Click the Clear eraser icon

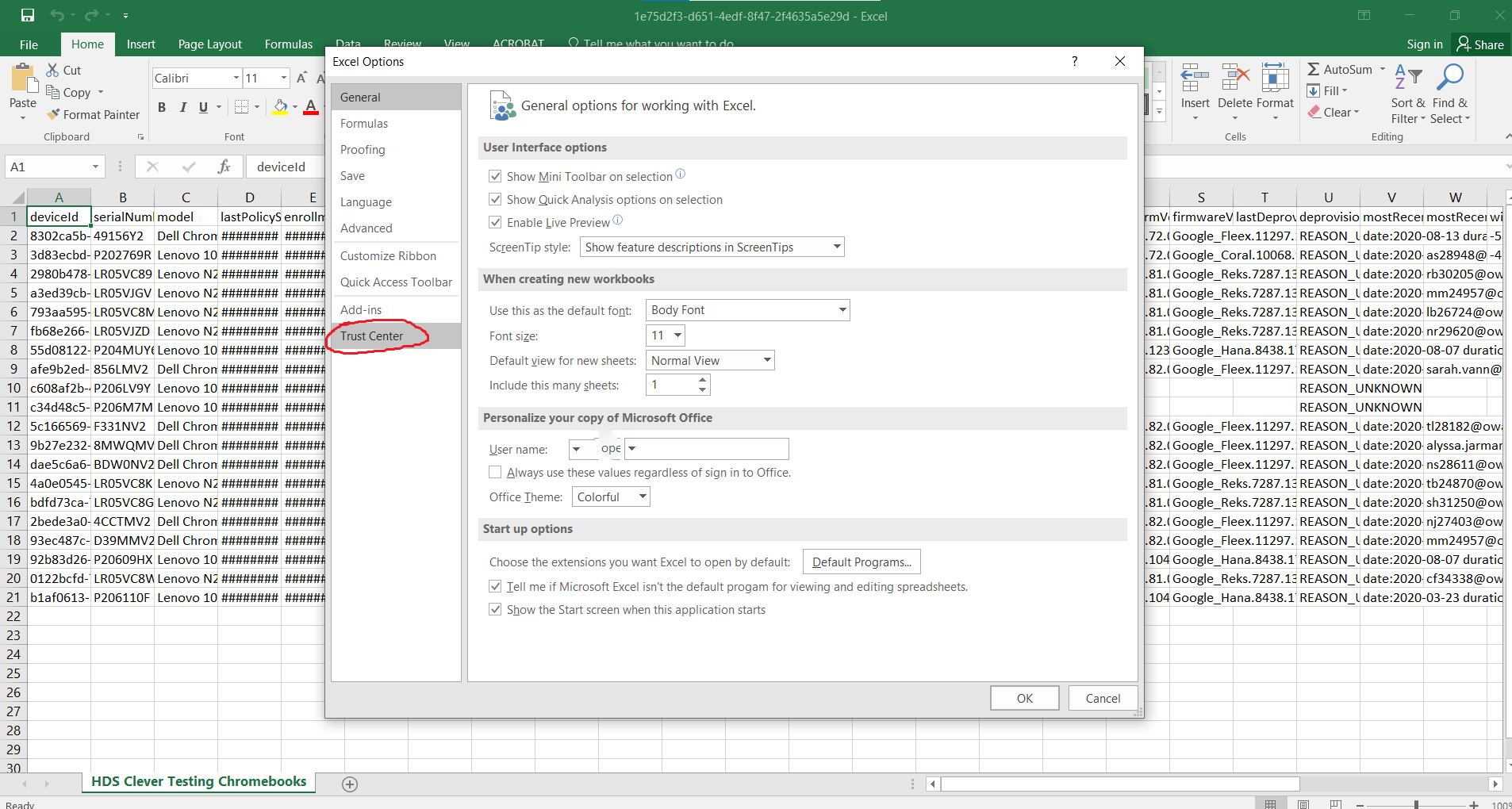coord(1314,112)
